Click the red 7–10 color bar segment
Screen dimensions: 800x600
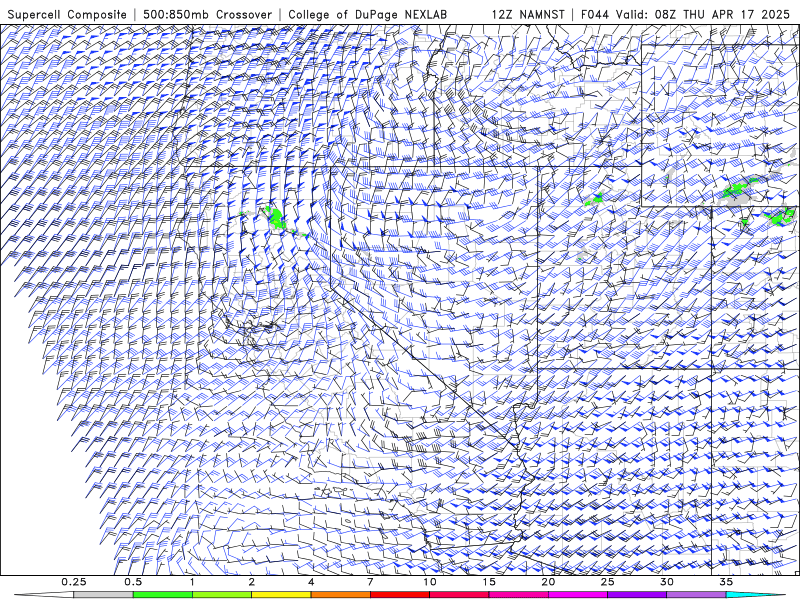(x=400, y=595)
